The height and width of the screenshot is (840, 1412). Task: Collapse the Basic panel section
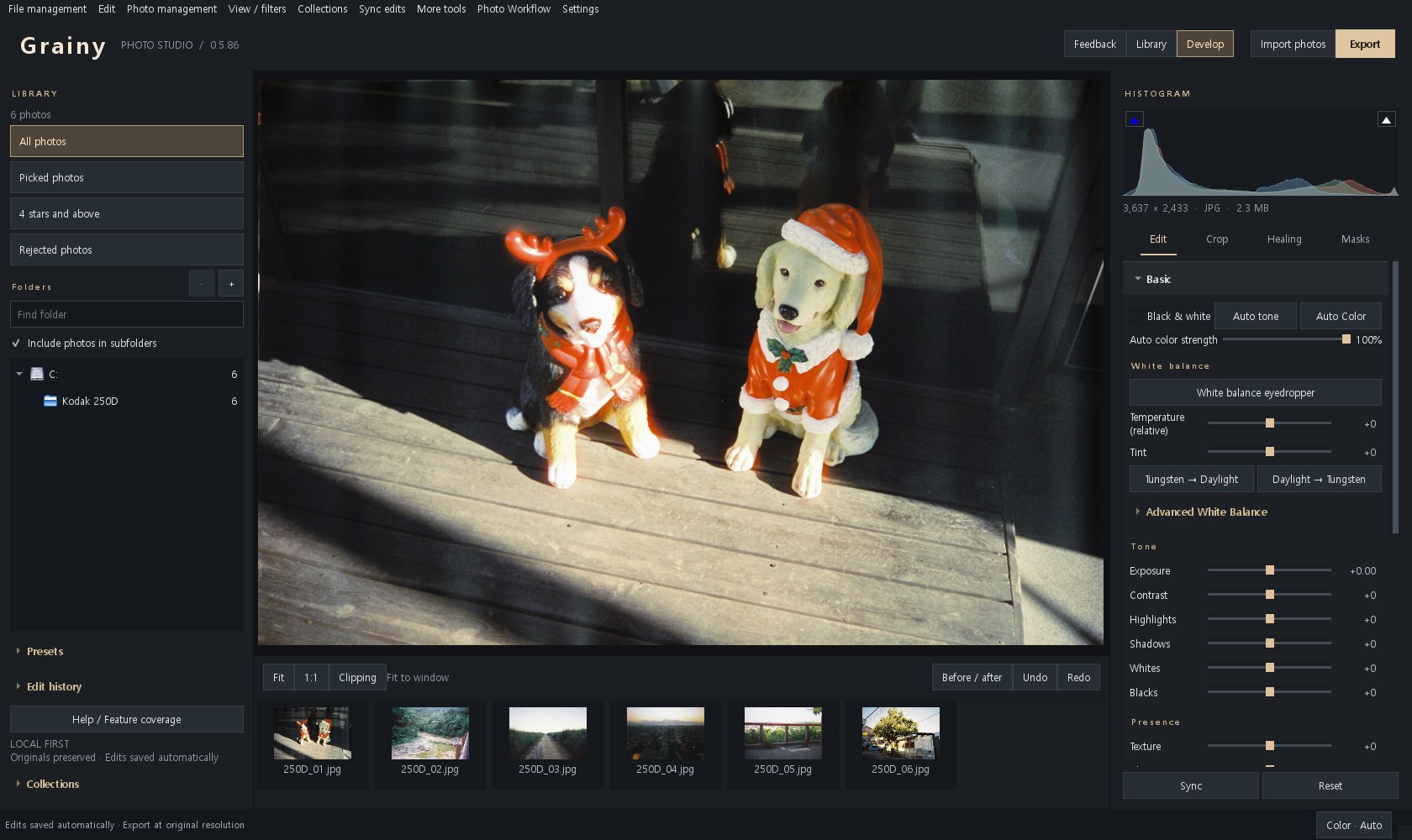tap(1138, 279)
